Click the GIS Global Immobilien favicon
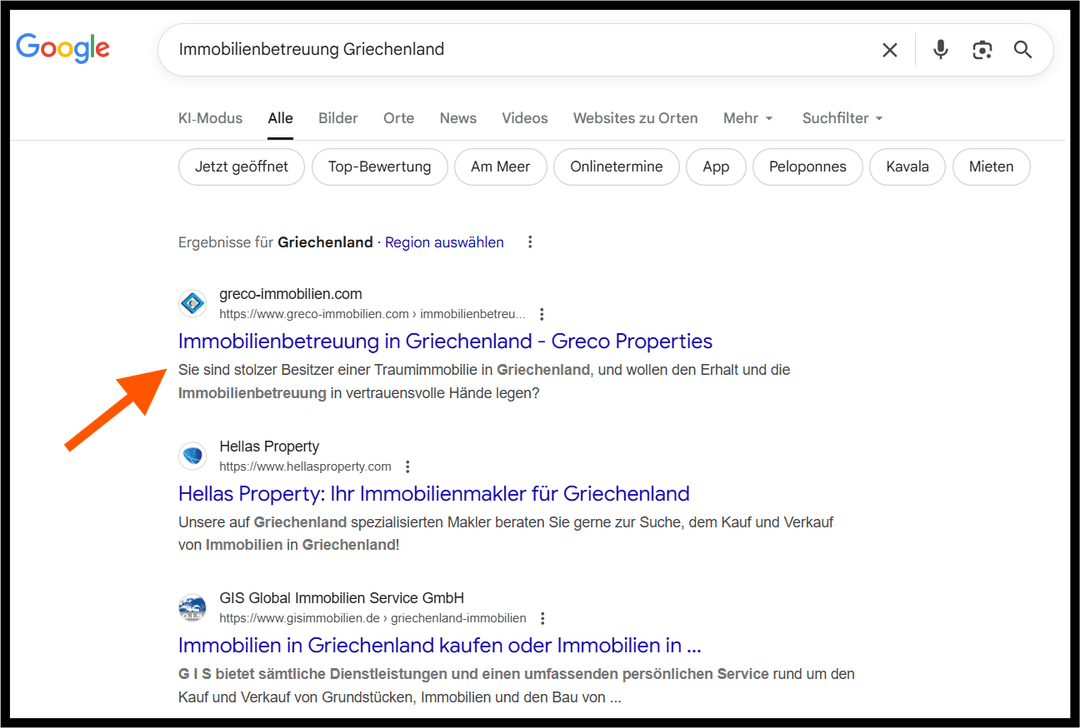The height and width of the screenshot is (728, 1080). tap(192, 607)
